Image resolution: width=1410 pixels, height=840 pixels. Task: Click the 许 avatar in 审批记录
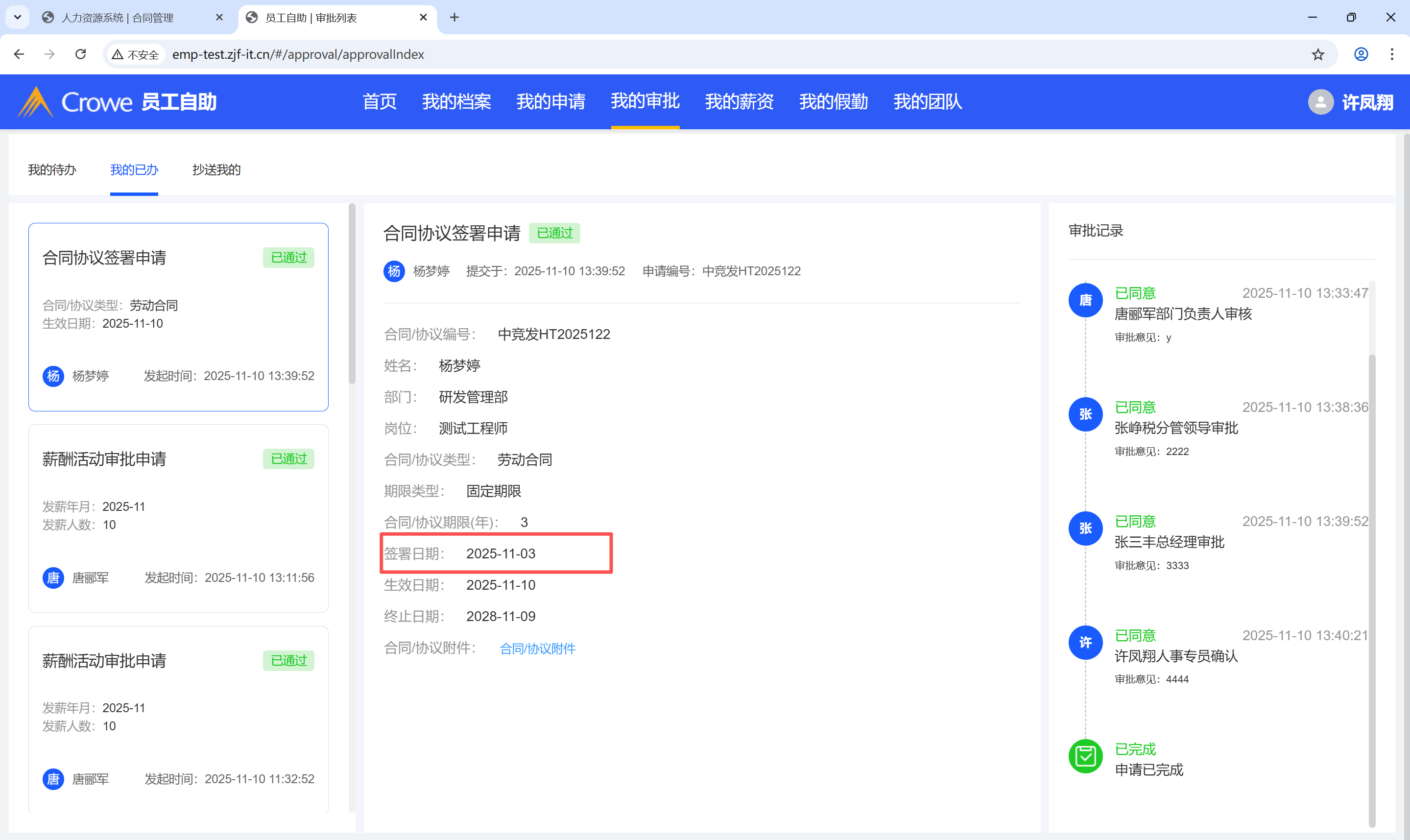pos(1085,642)
